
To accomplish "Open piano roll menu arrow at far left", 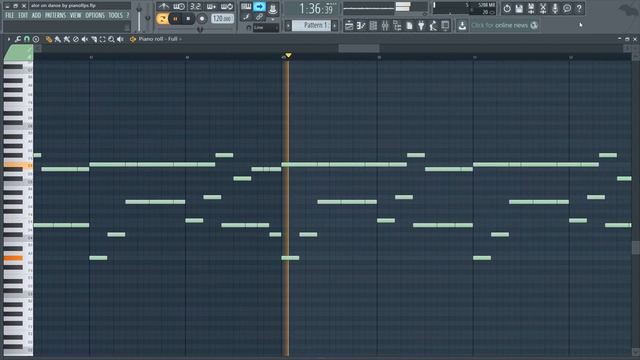I will pos(9,39).
